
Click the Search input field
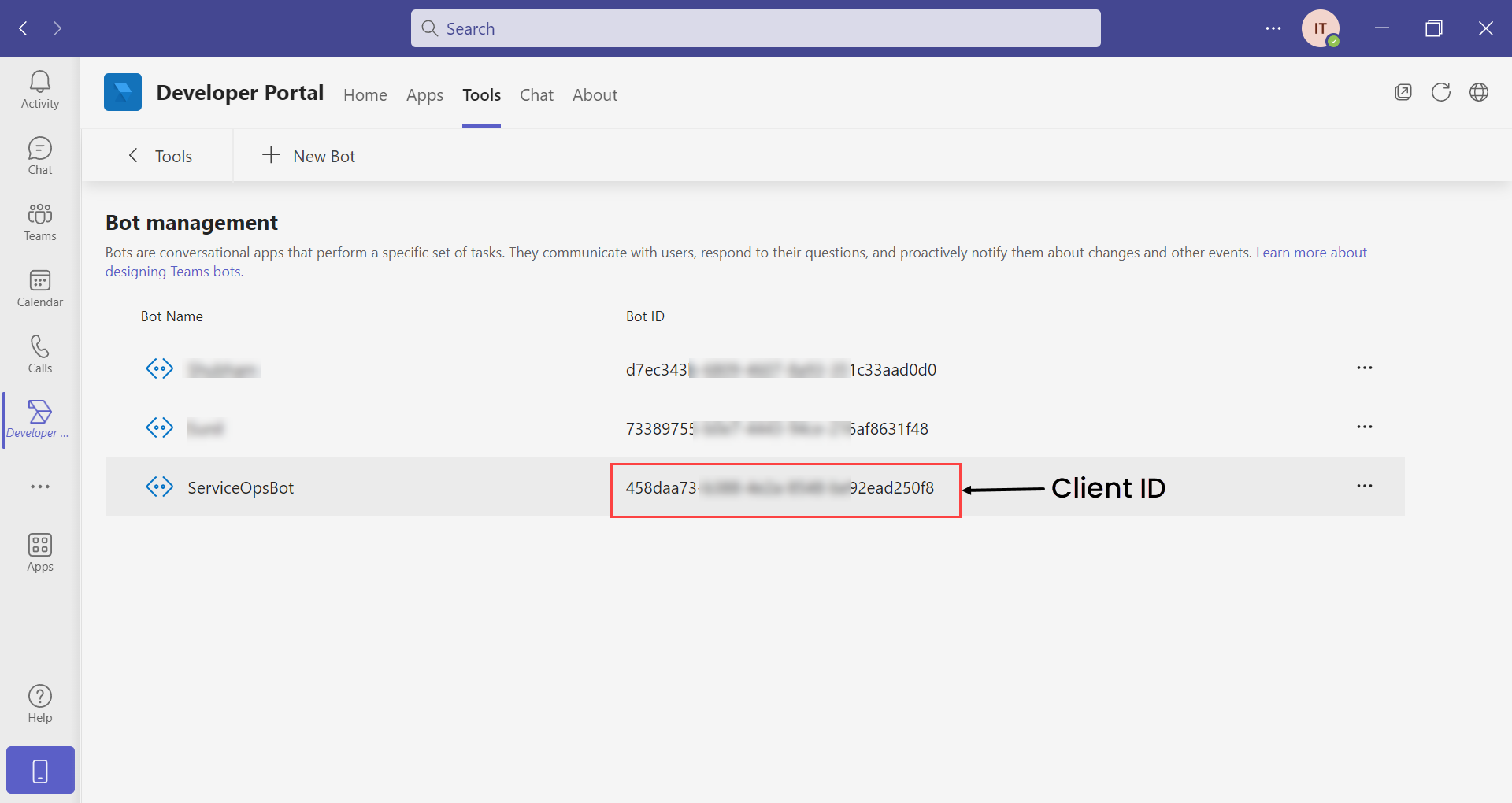coord(755,28)
